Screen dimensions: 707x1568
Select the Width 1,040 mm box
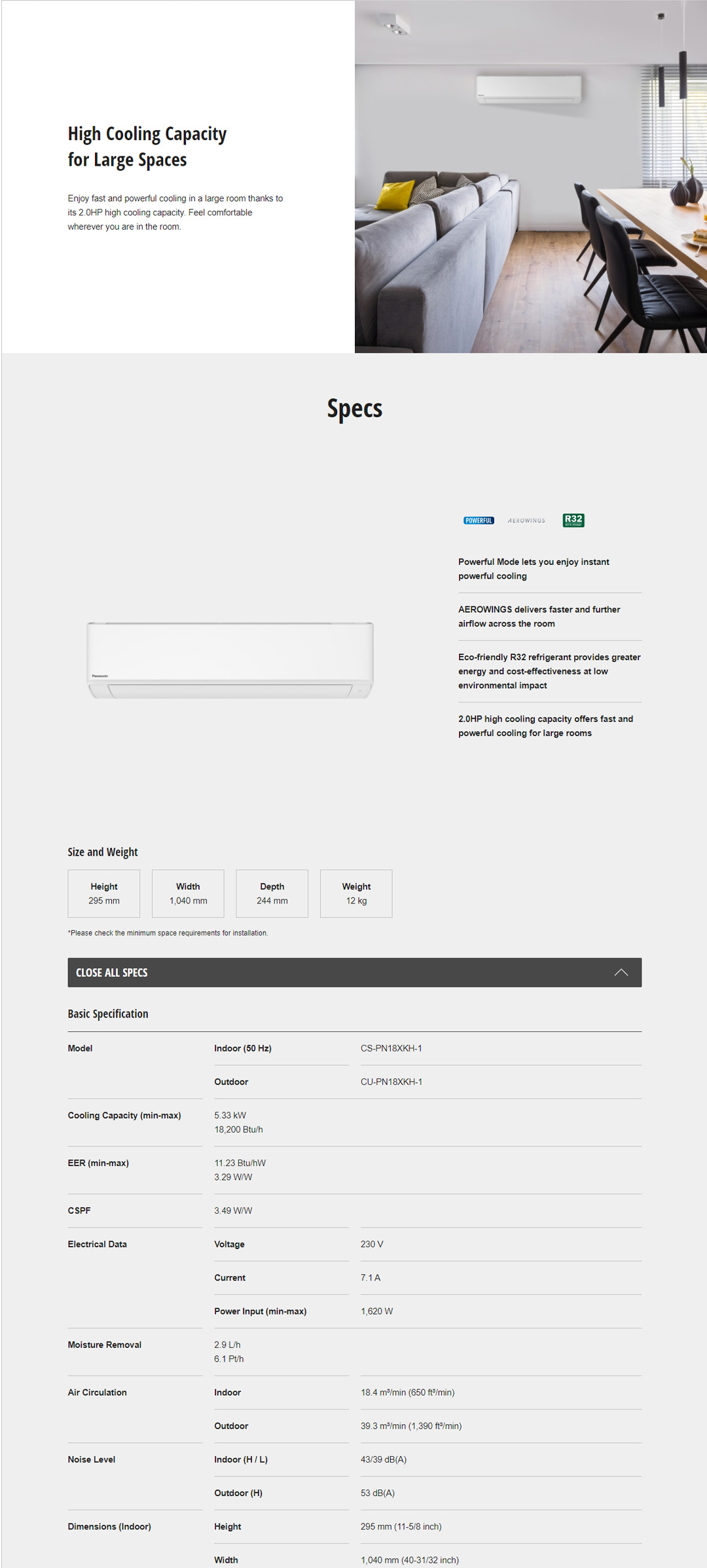pos(188,893)
